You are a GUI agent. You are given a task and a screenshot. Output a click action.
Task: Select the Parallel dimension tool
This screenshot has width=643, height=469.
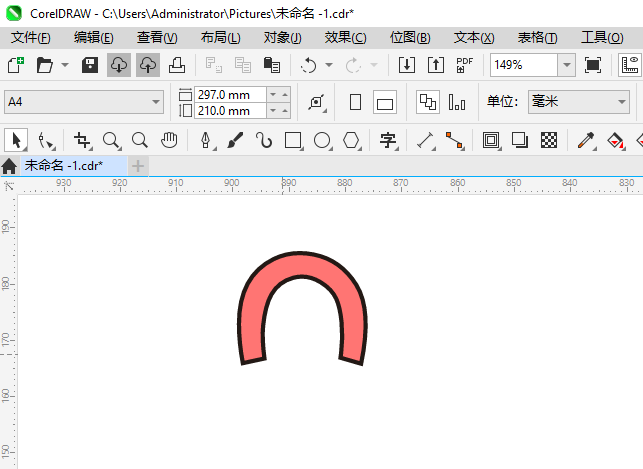[425, 140]
